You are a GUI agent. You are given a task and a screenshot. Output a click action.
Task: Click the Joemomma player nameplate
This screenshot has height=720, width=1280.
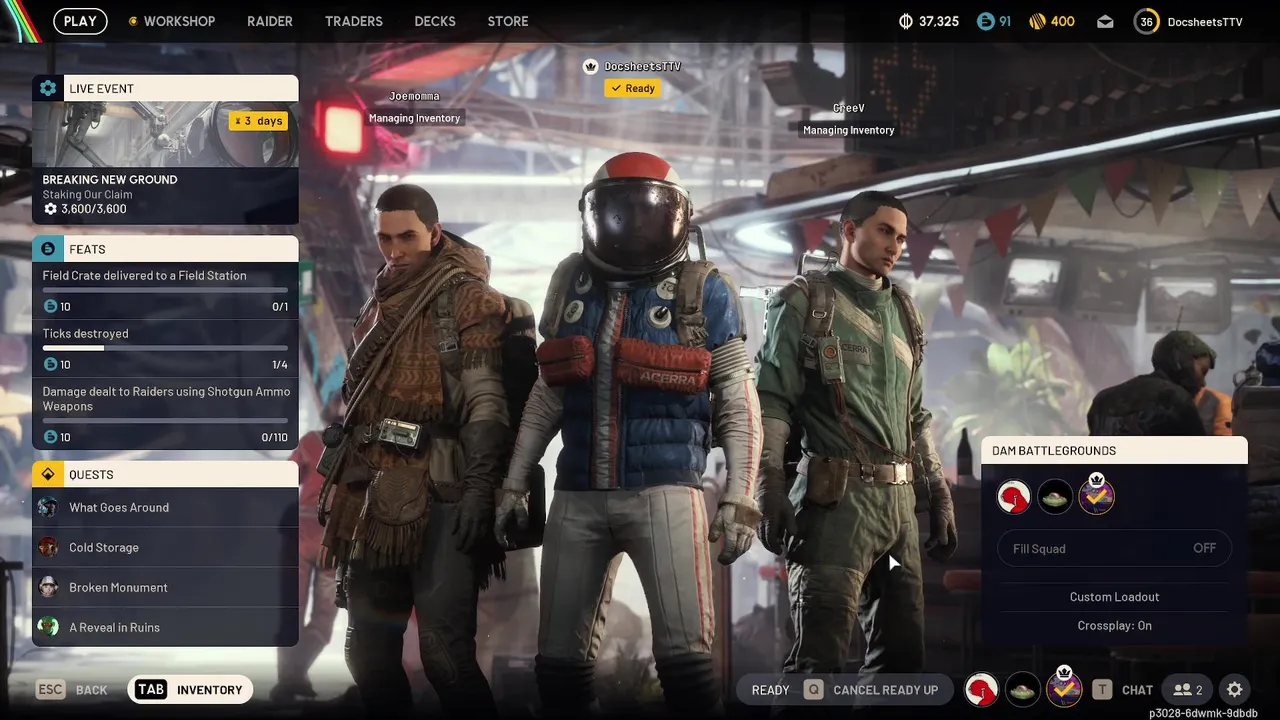[x=414, y=96]
